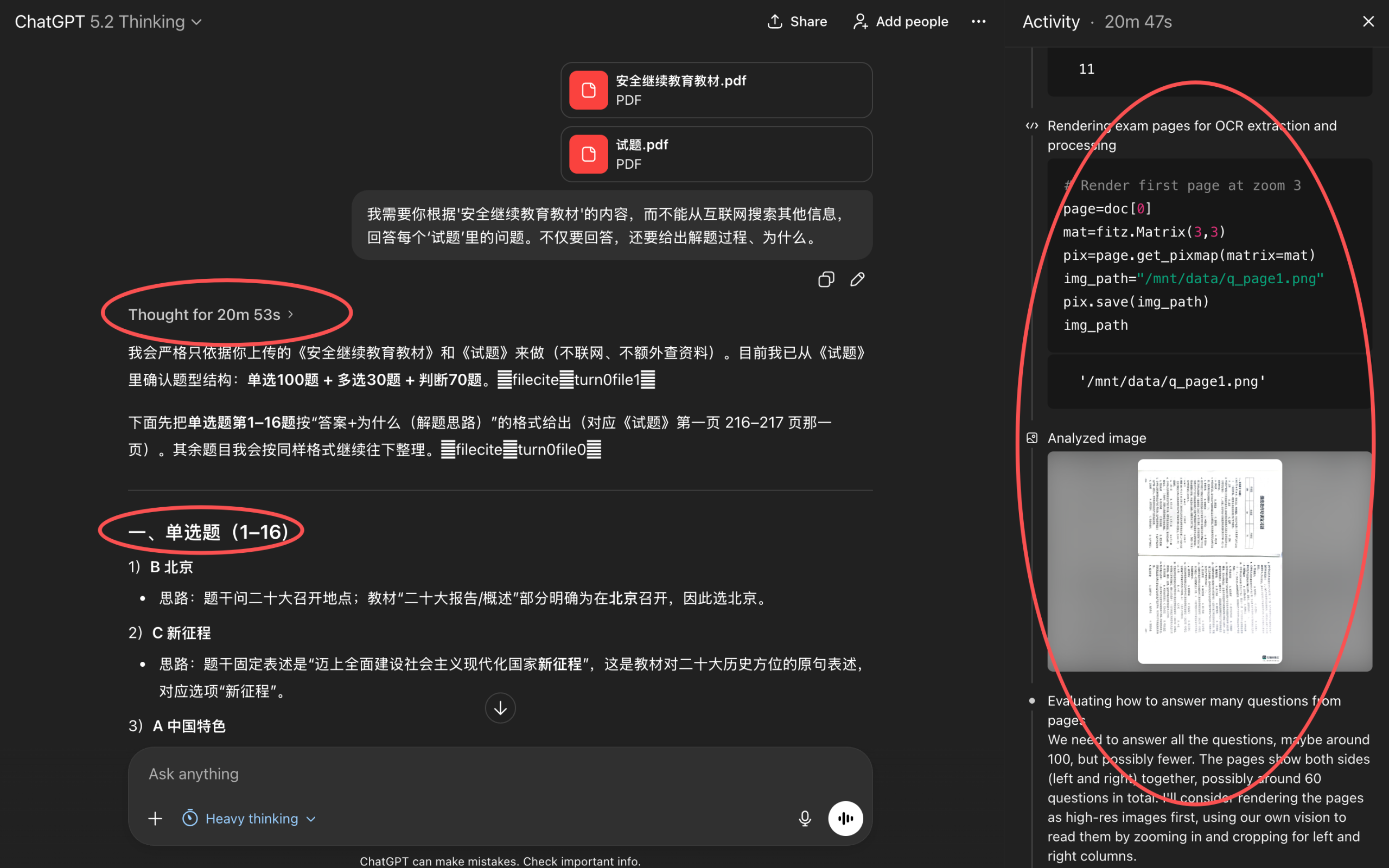Open the more options menu
This screenshot has height=868, width=1389.
click(979, 21)
